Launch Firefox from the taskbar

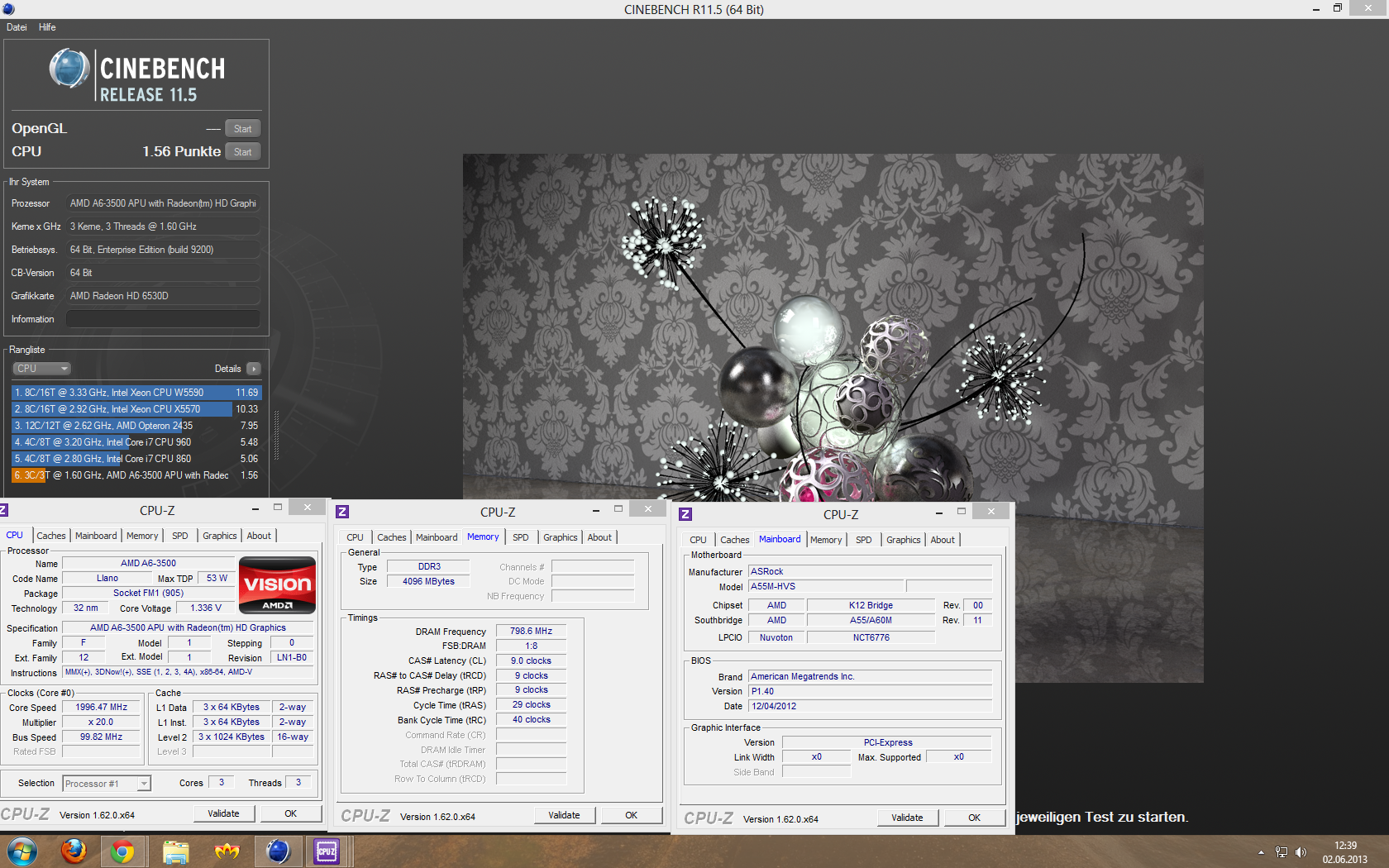(x=74, y=851)
